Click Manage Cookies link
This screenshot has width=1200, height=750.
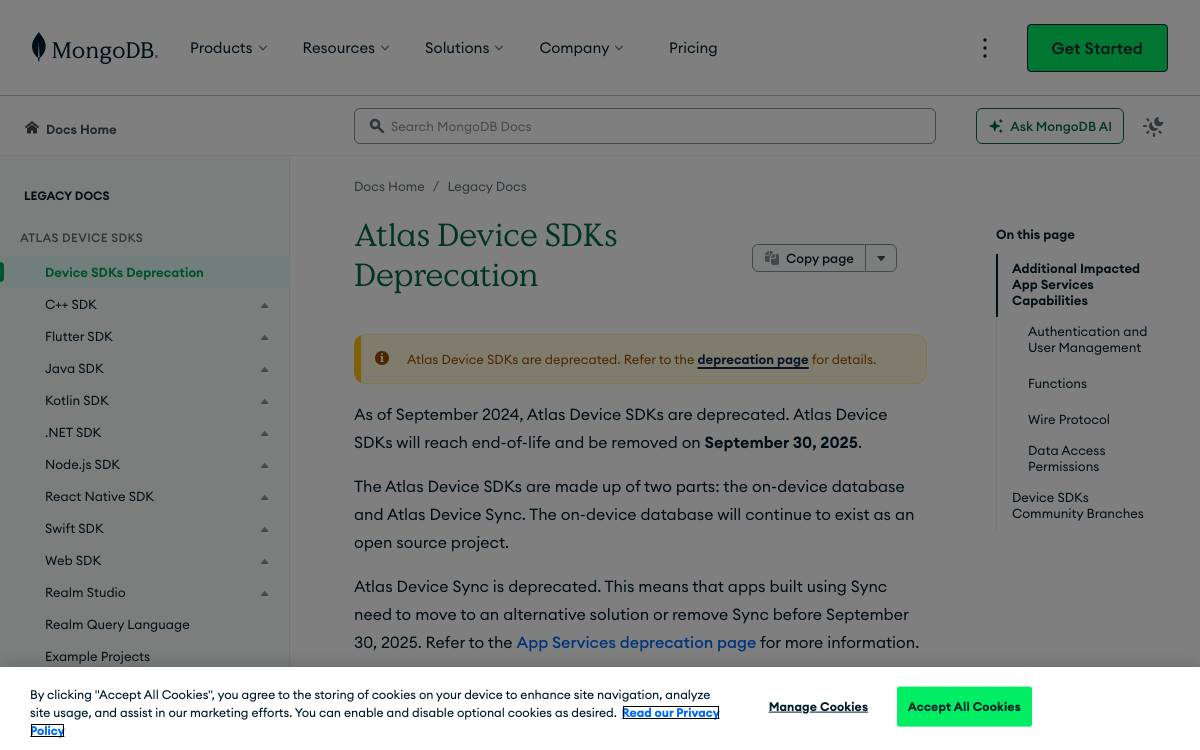pyautogui.click(x=818, y=707)
